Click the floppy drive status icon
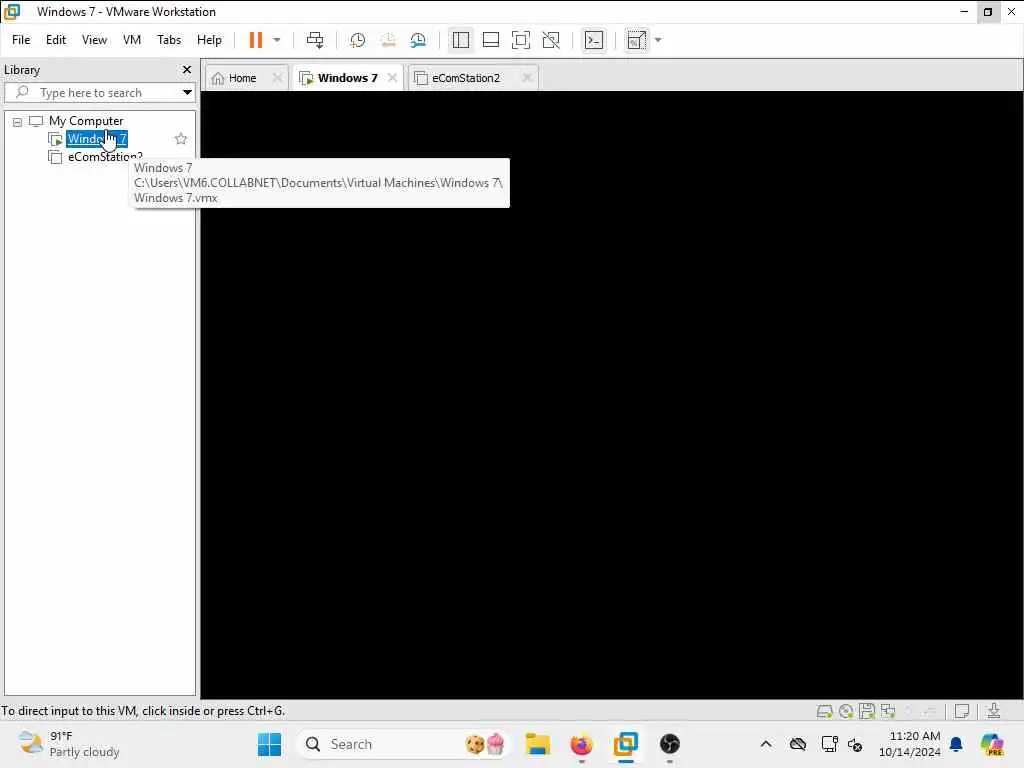Image resolution: width=1024 pixels, height=768 pixels. [x=867, y=711]
